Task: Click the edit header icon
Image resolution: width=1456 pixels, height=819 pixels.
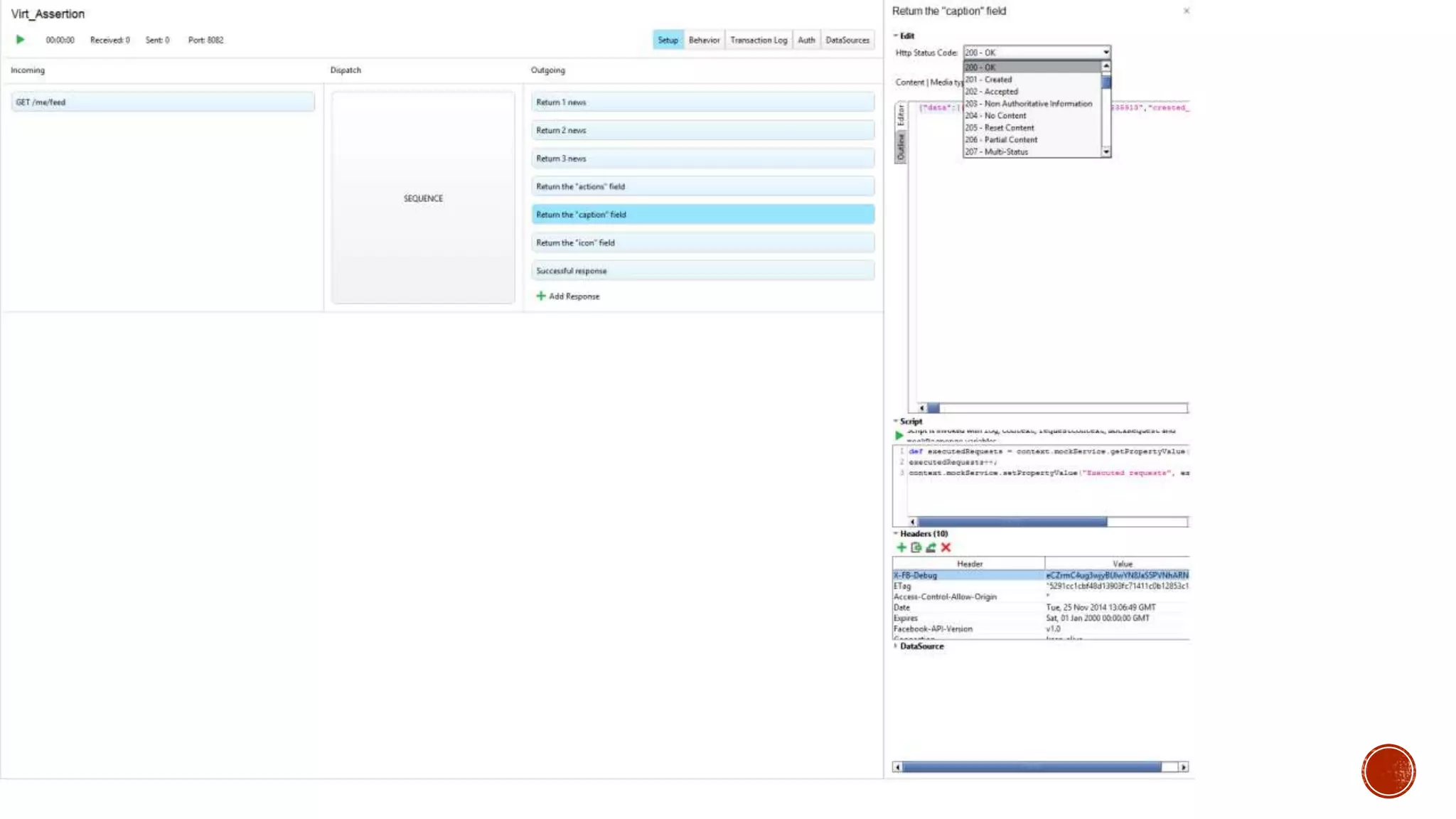Action: [x=931, y=547]
